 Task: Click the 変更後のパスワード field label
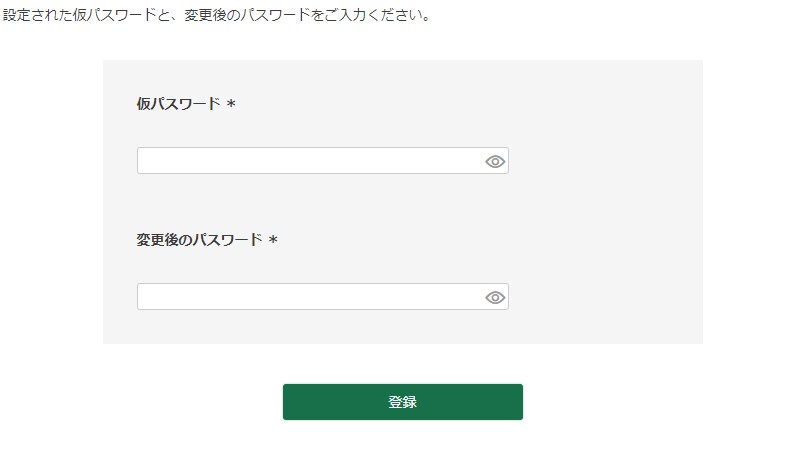[199, 240]
